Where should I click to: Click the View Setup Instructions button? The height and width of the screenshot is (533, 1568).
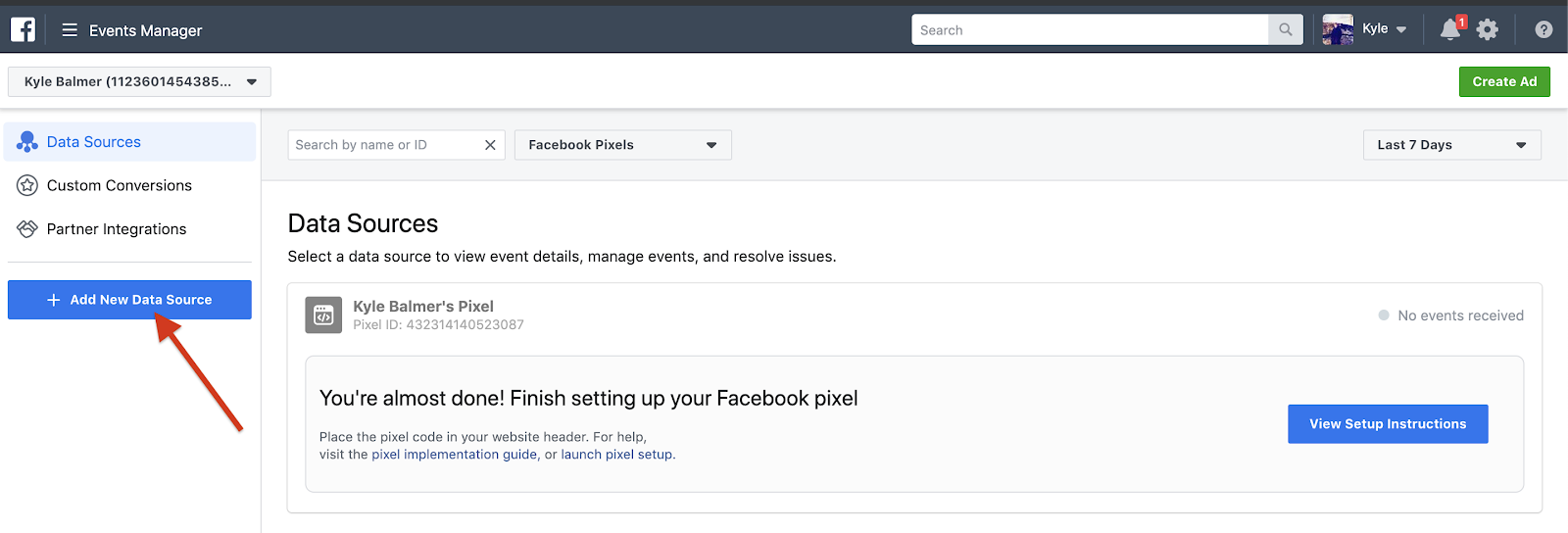pos(1388,424)
